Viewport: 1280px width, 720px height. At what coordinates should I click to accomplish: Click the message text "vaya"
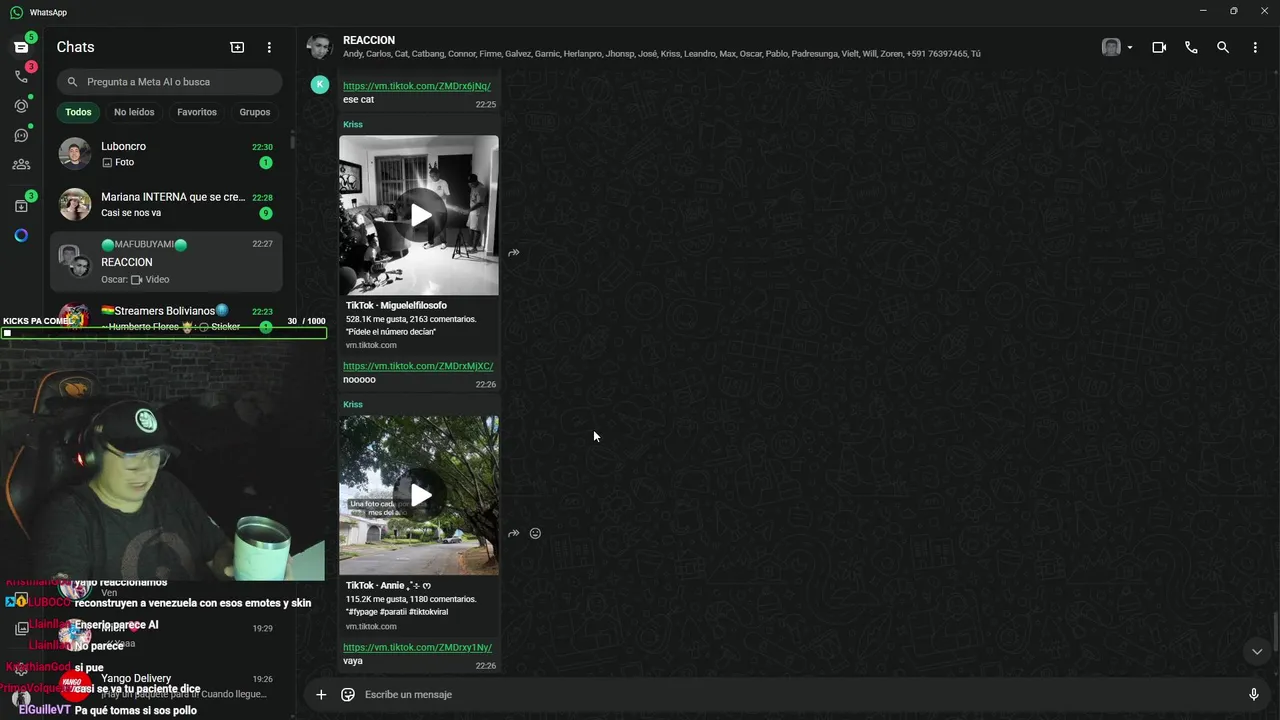[353, 661]
